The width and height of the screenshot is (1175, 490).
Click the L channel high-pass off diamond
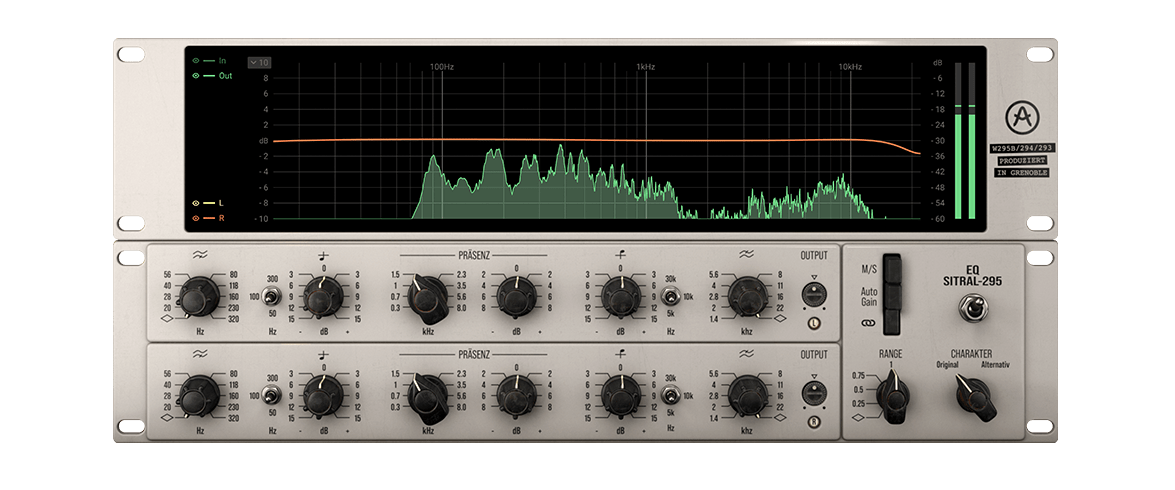(x=166, y=318)
